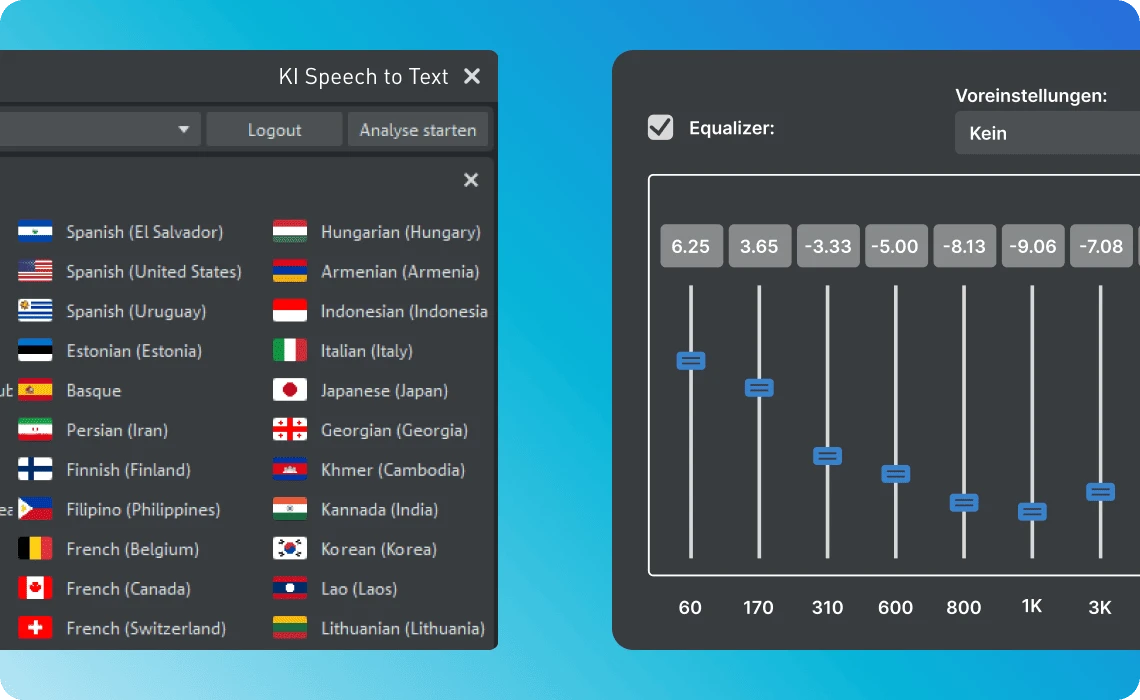The width and height of the screenshot is (1140, 700).
Task: Click the 1K band slider handle
Action: pyautogui.click(x=1032, y=512)
